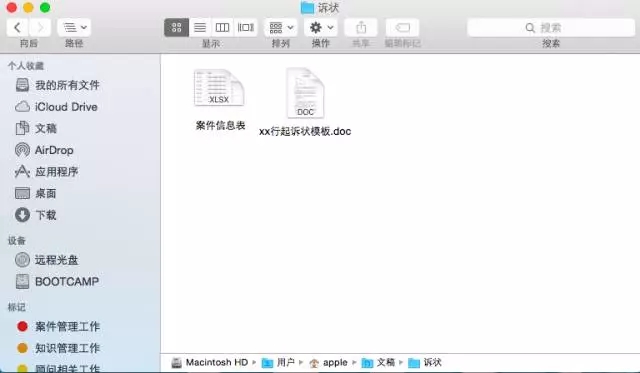Click Macintosh HD in the path bar

pos(210,362)
